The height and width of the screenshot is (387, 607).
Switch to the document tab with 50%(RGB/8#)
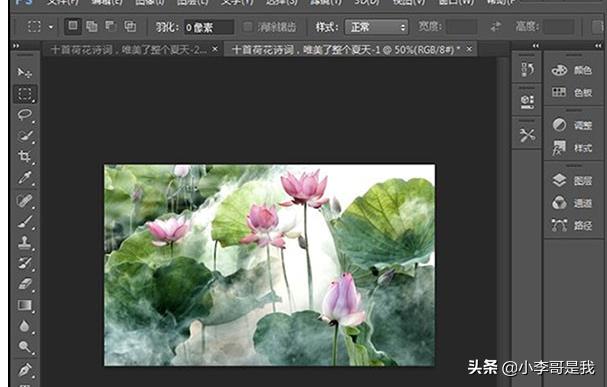pos(346,50)
